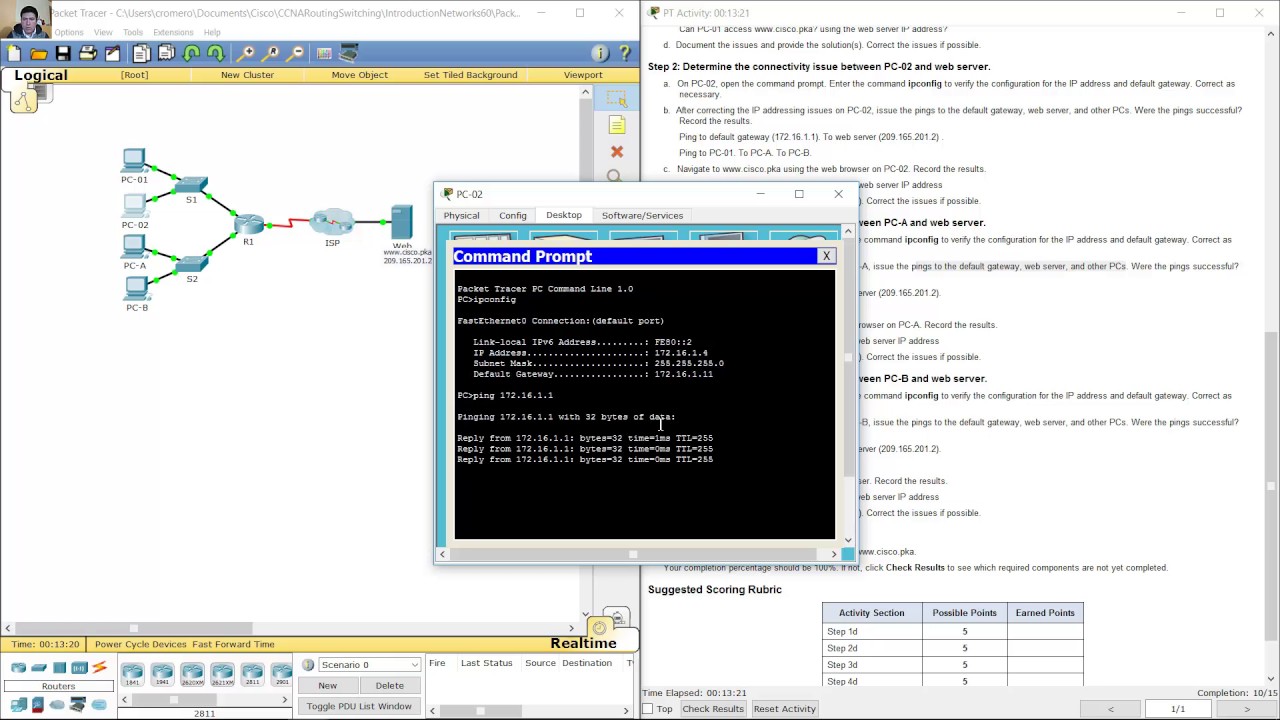Screen dimensions: 1280x720
Task: Open the drawing palette icon
Action: 324,54
